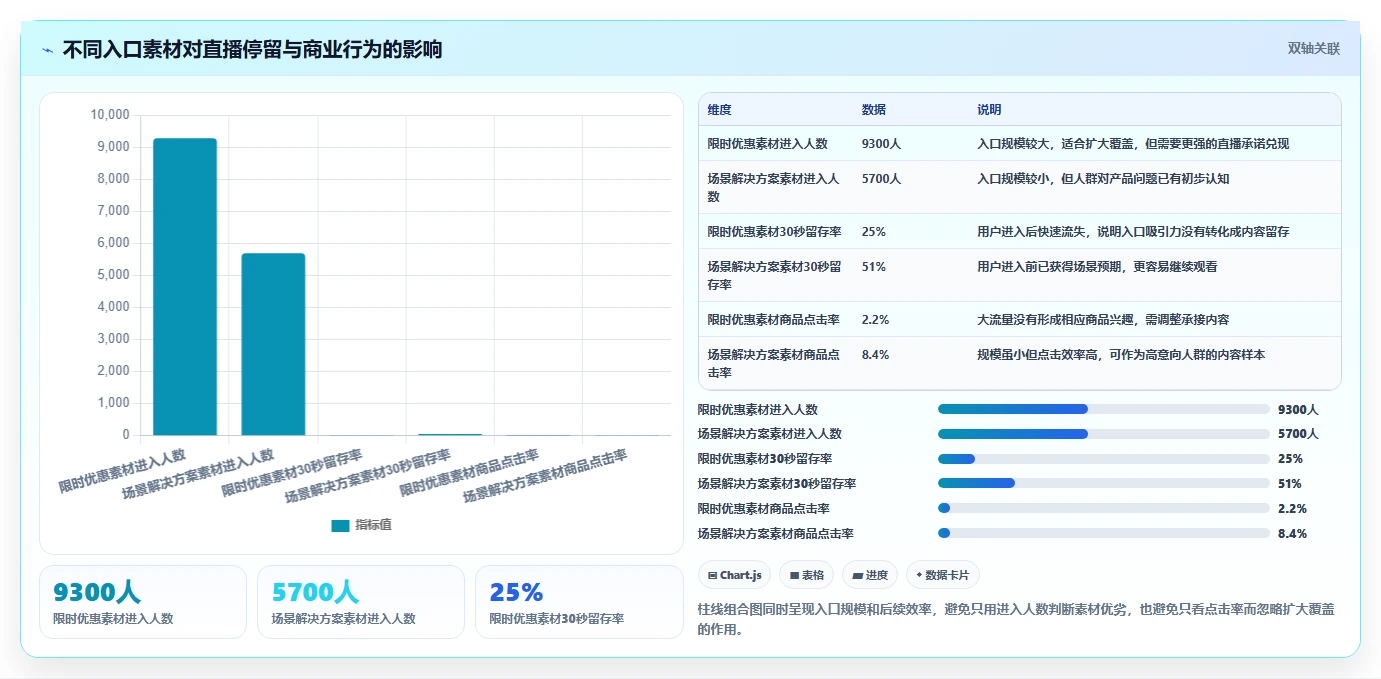Click the 场景解决方案素材30秒留存率 progress bar

pyautogui.click(x=1104, y=483)
